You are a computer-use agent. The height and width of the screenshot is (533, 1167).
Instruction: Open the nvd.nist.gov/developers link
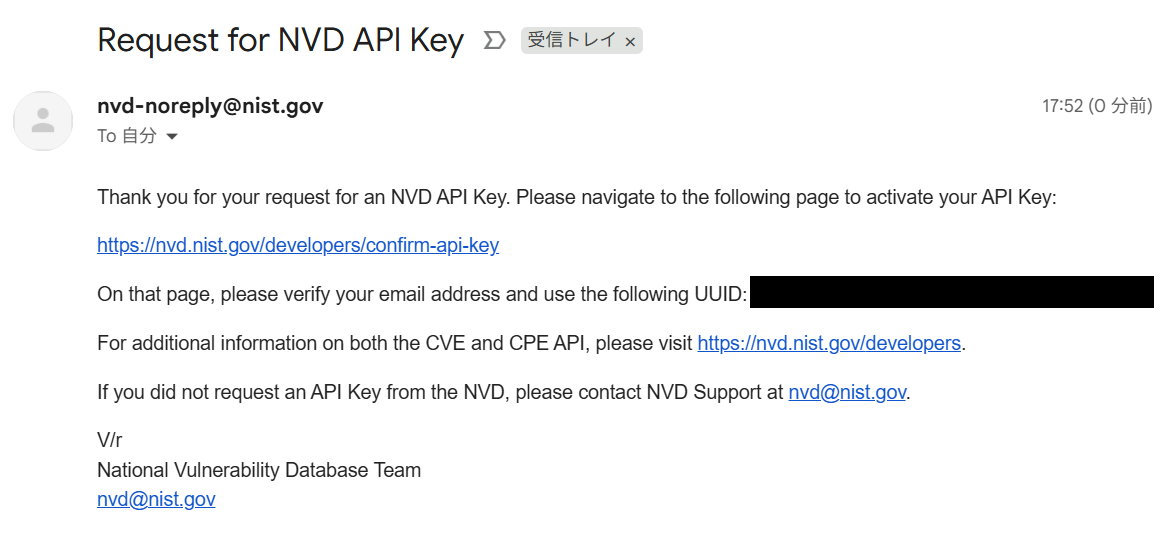[x=829, y=343]
